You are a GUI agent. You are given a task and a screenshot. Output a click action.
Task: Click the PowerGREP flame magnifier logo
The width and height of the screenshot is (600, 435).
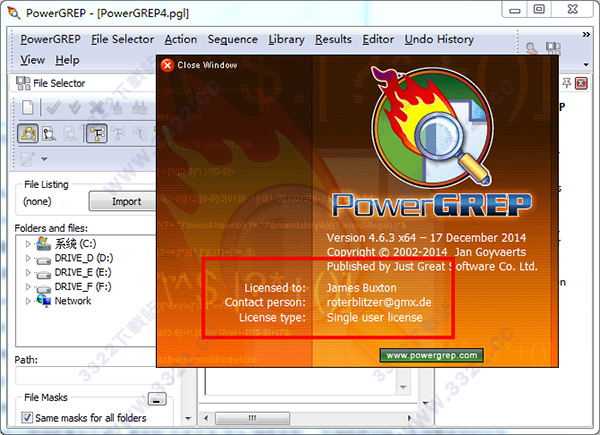pos(432,127)
